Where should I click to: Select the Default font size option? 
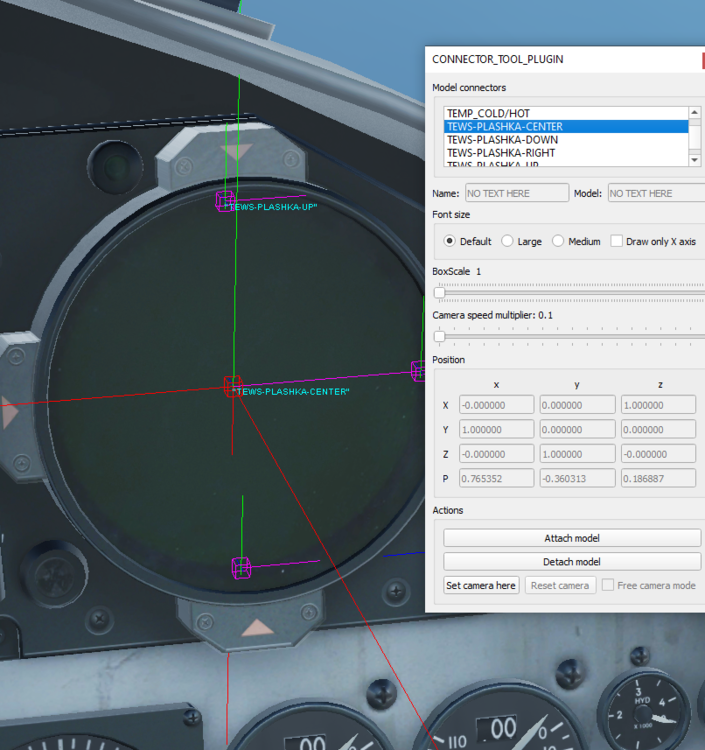(450, 241)
